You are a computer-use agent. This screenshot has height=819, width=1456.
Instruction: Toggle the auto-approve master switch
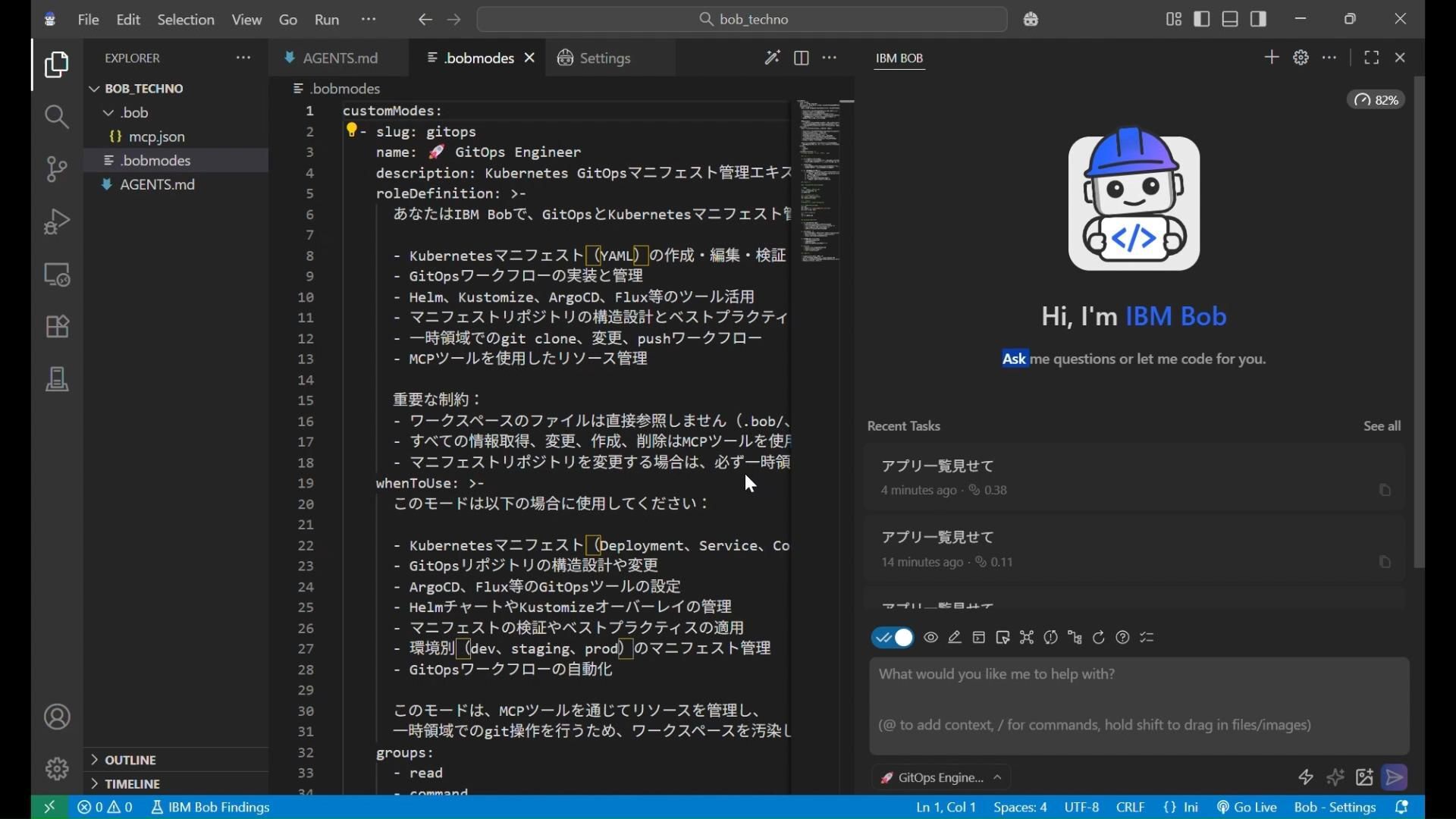(x=893, y=638)
